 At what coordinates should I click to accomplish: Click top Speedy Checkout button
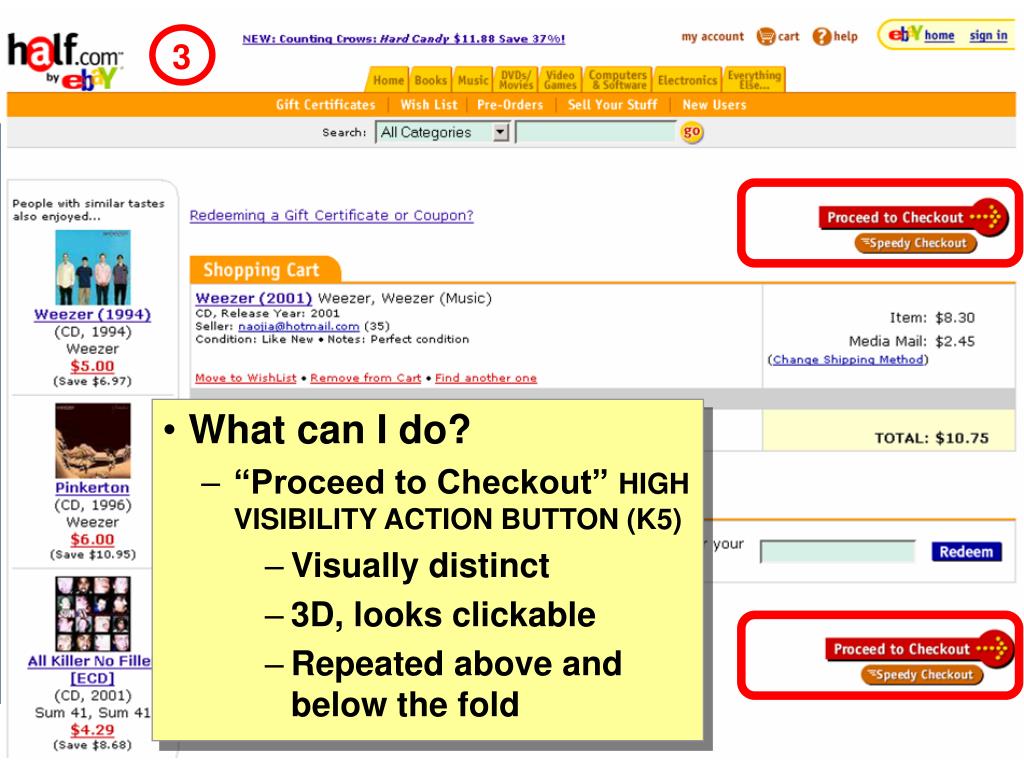[x=916, y=243]
